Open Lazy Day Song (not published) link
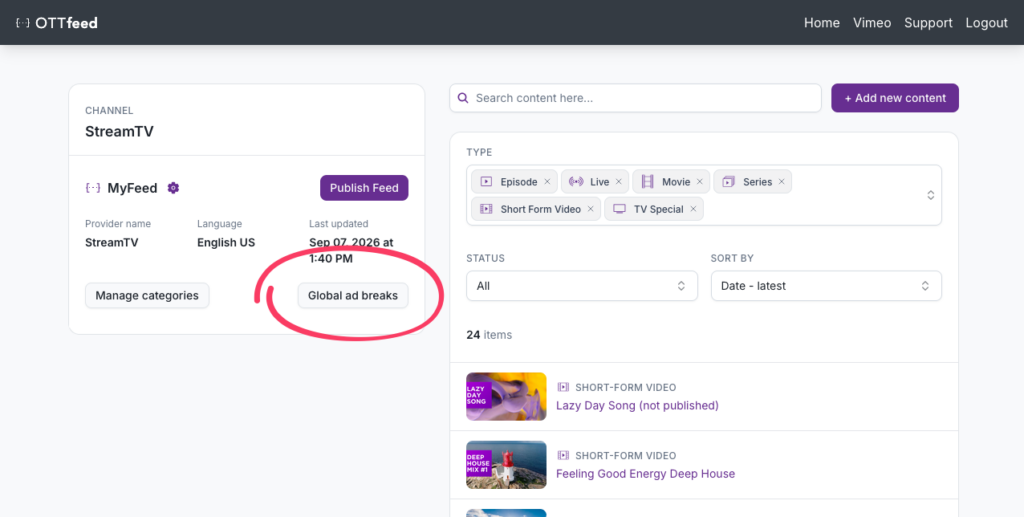This screenshot has width=1024, height=517. point(637,405)
